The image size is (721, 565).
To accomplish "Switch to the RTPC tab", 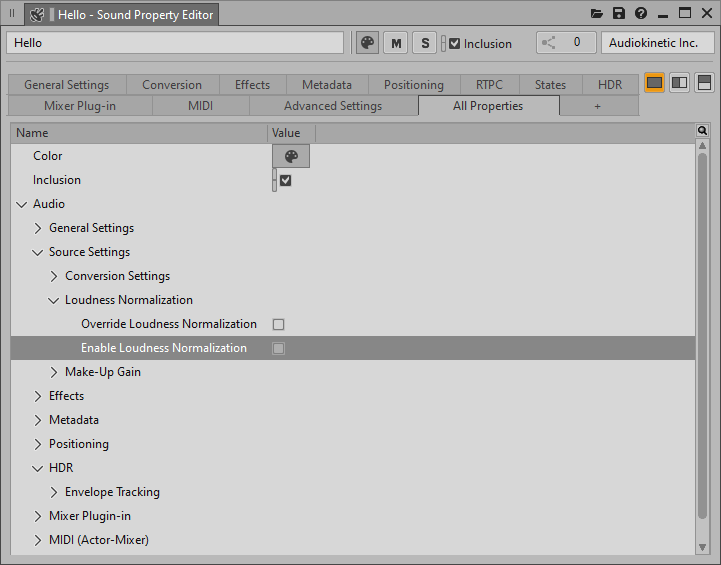I will (x=489, y=85).
